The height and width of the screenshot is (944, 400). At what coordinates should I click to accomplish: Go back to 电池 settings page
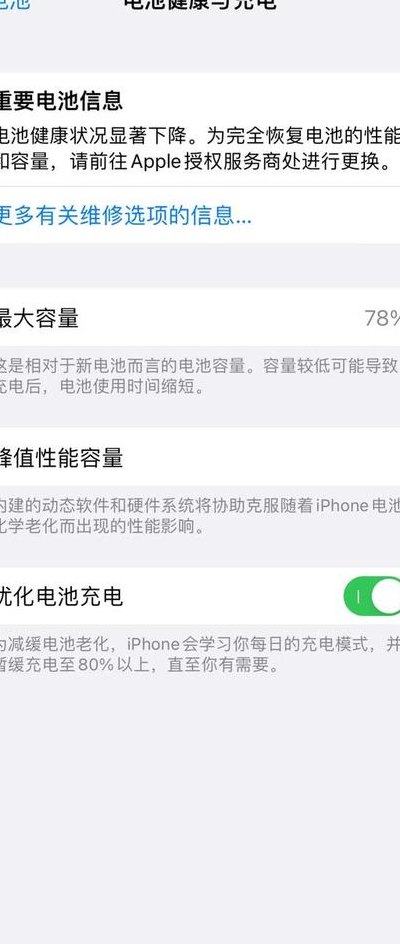point(15,4)
